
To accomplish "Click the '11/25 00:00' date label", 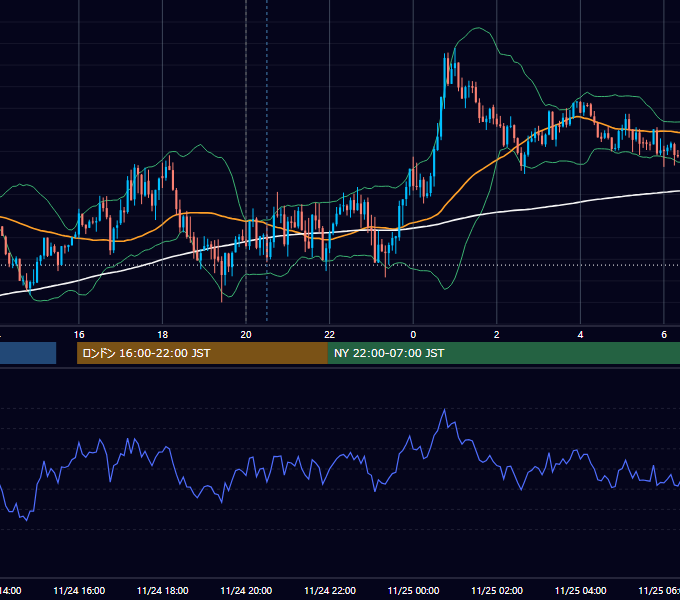I will pyautogui.click(x=413, y=591).
